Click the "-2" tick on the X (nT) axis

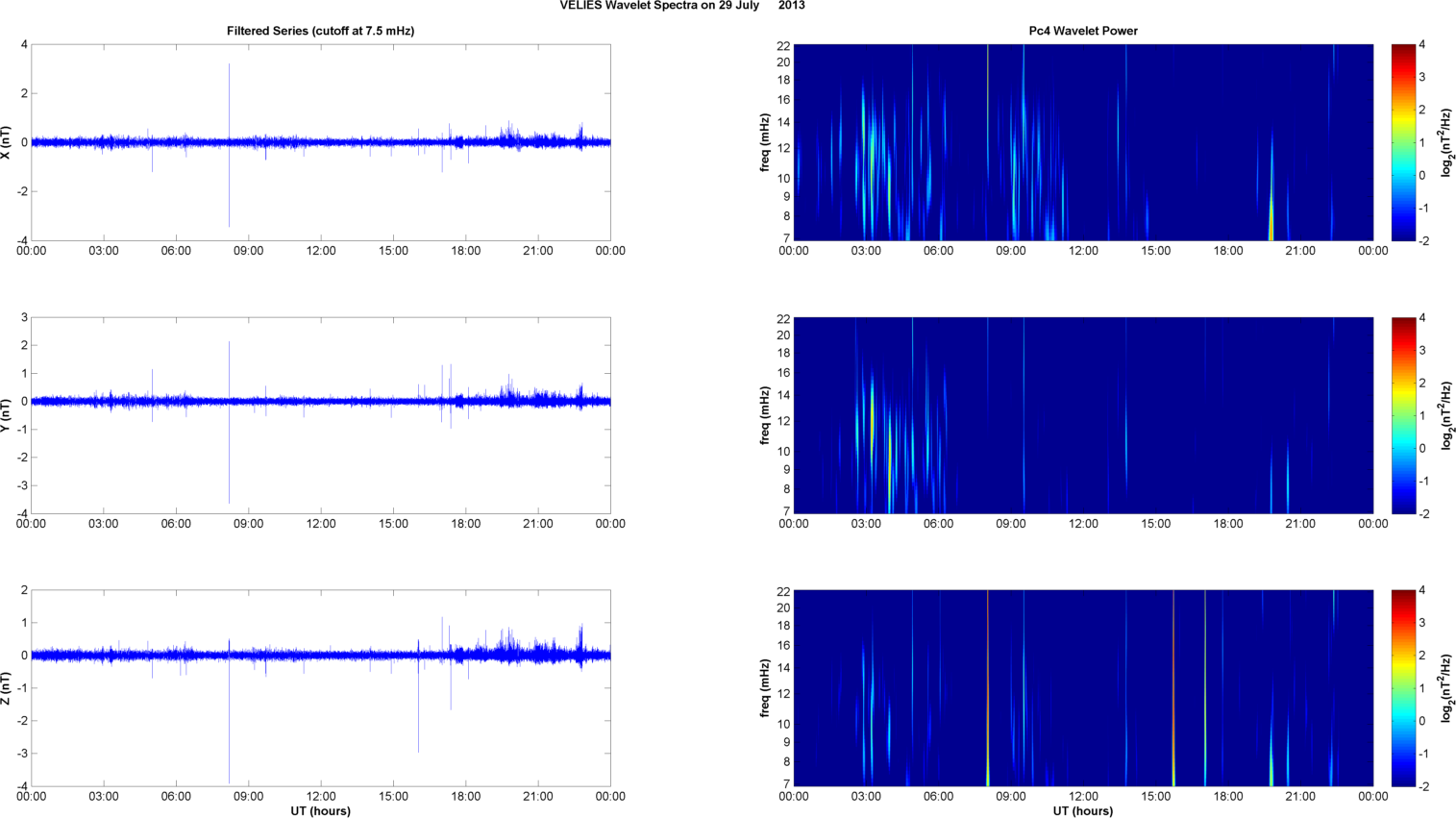click(22, 191)
